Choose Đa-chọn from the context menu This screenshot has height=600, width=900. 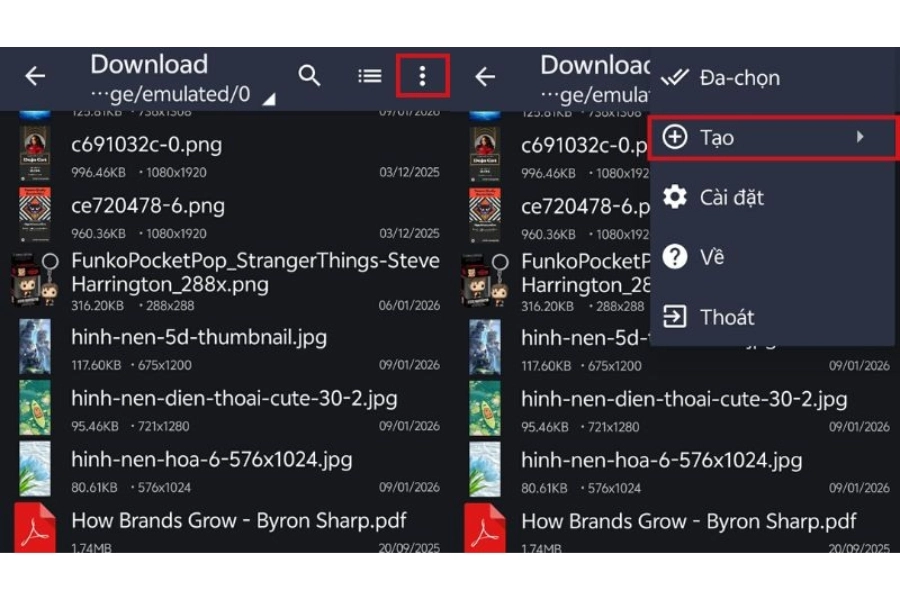[x=742, y=77]
